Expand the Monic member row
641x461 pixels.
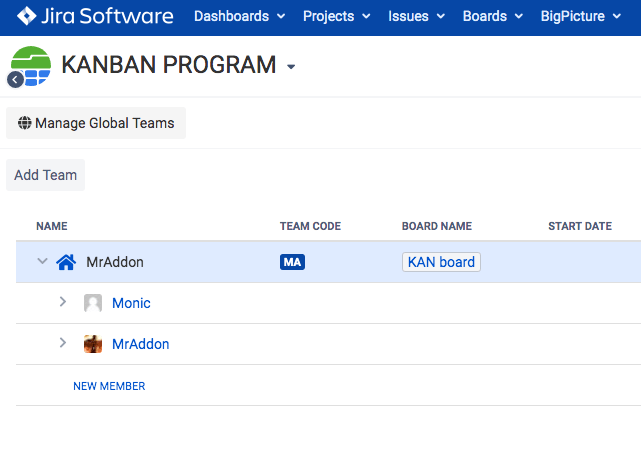62,302
